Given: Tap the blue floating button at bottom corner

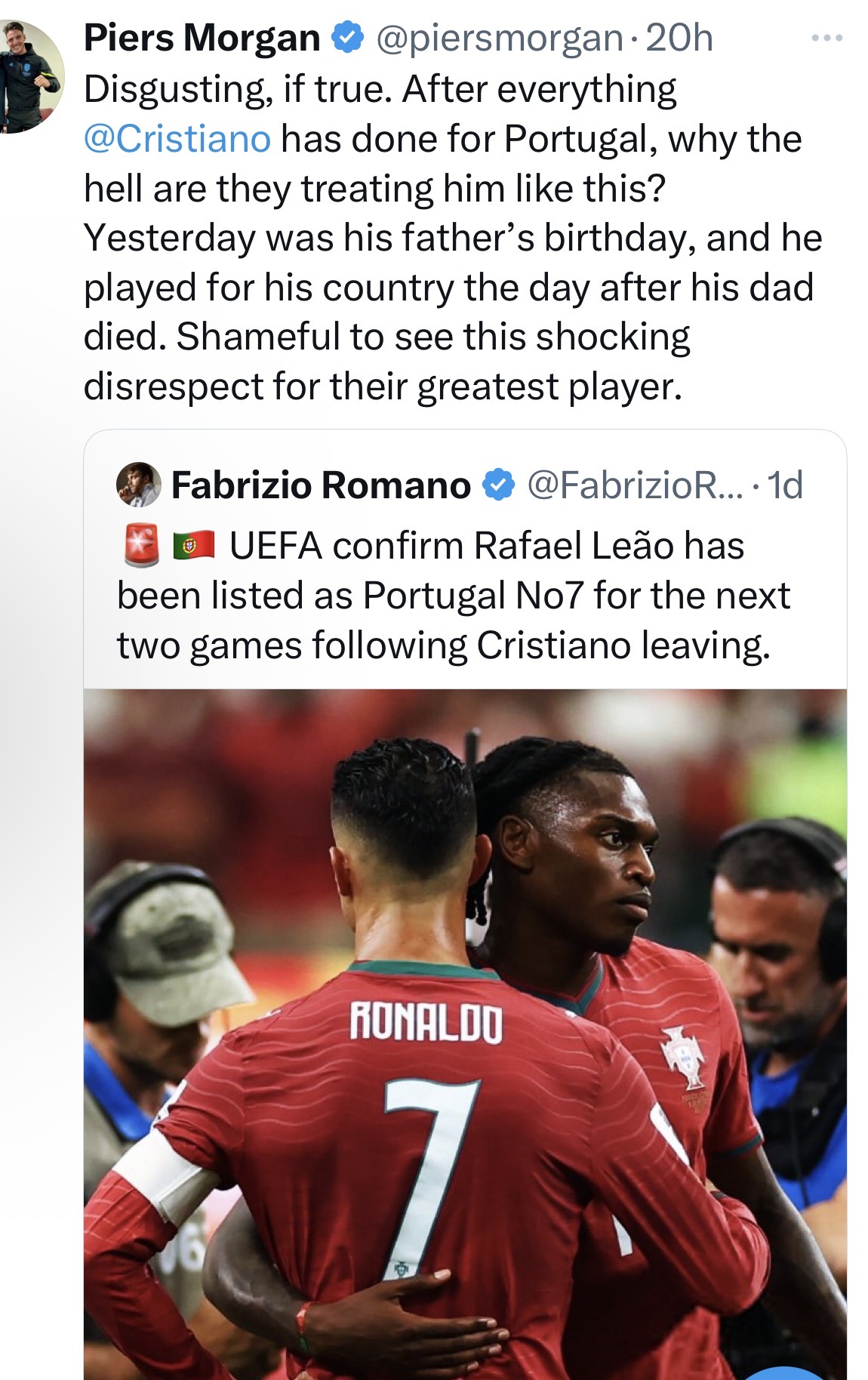Looking at the screenshot, I should [790, 1372].
